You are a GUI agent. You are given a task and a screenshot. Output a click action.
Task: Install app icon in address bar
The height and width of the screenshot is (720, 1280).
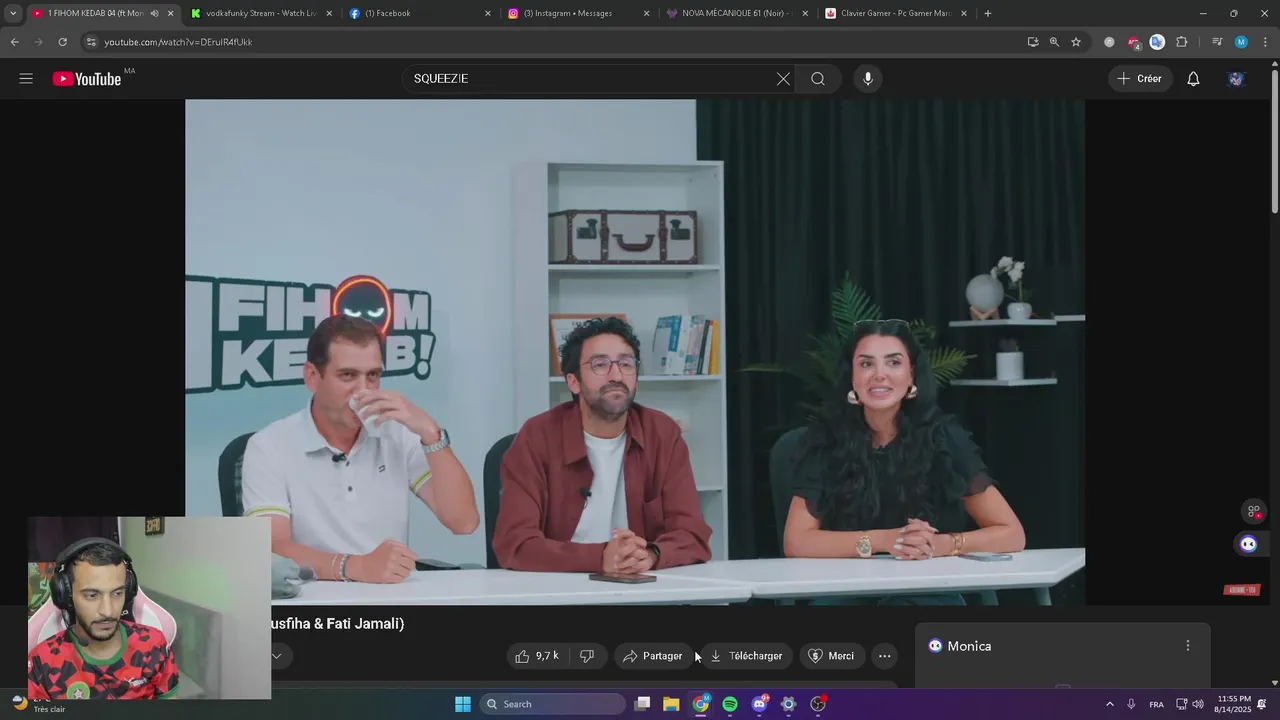1033,42
